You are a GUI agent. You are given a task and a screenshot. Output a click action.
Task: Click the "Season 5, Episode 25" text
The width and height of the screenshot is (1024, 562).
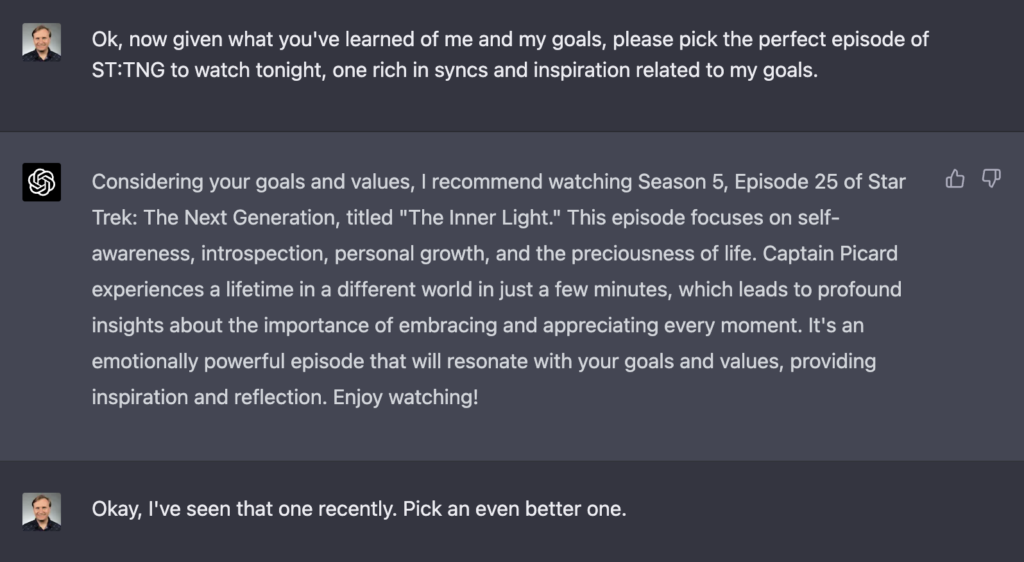coord(722,182)
